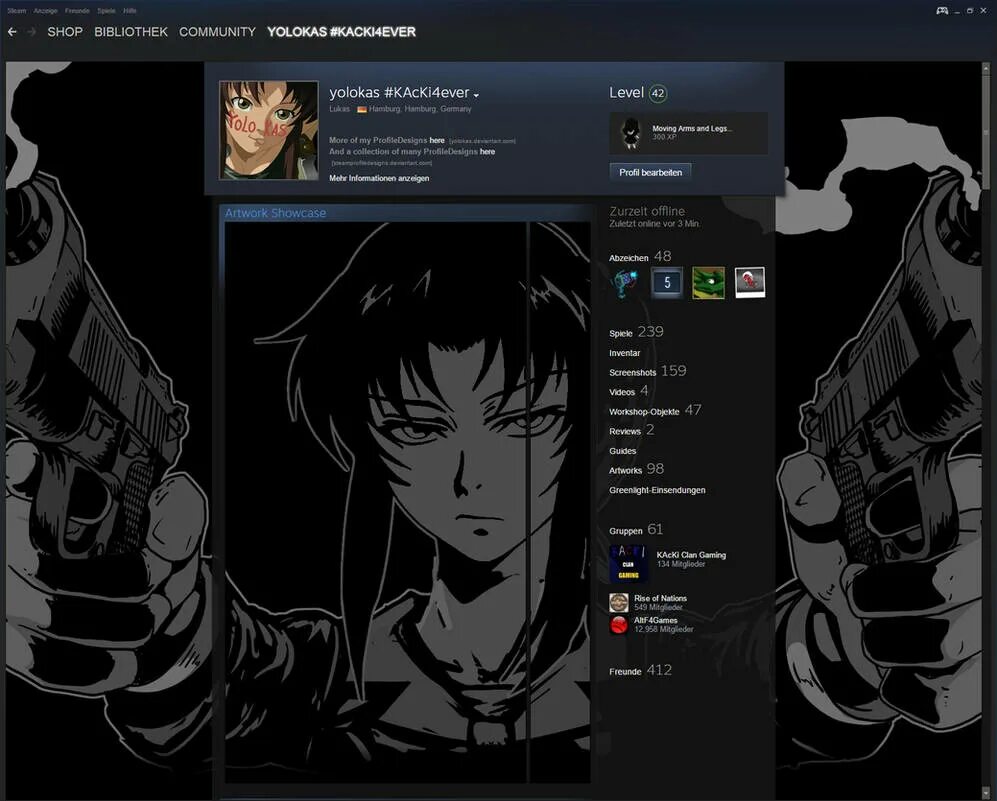Open AltF4Games group name

[656, 620]
